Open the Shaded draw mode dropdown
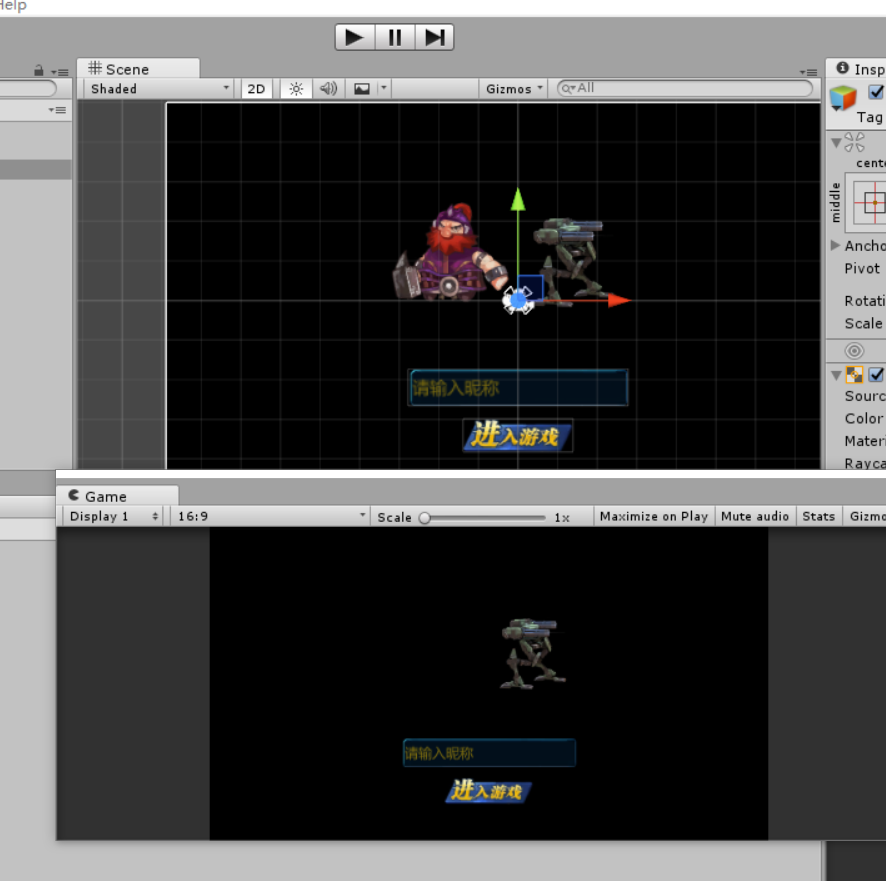 pyautogui.click(x=159, y=89)
